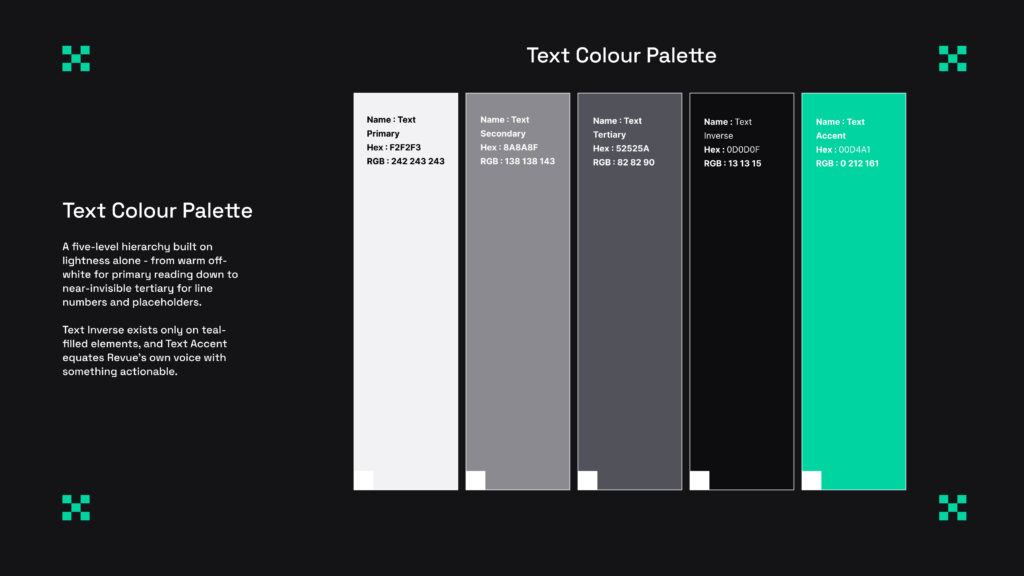The image size is (1024, 576).
Task: Click the top-left green checker logo
Action: click(x=76, y=58)
